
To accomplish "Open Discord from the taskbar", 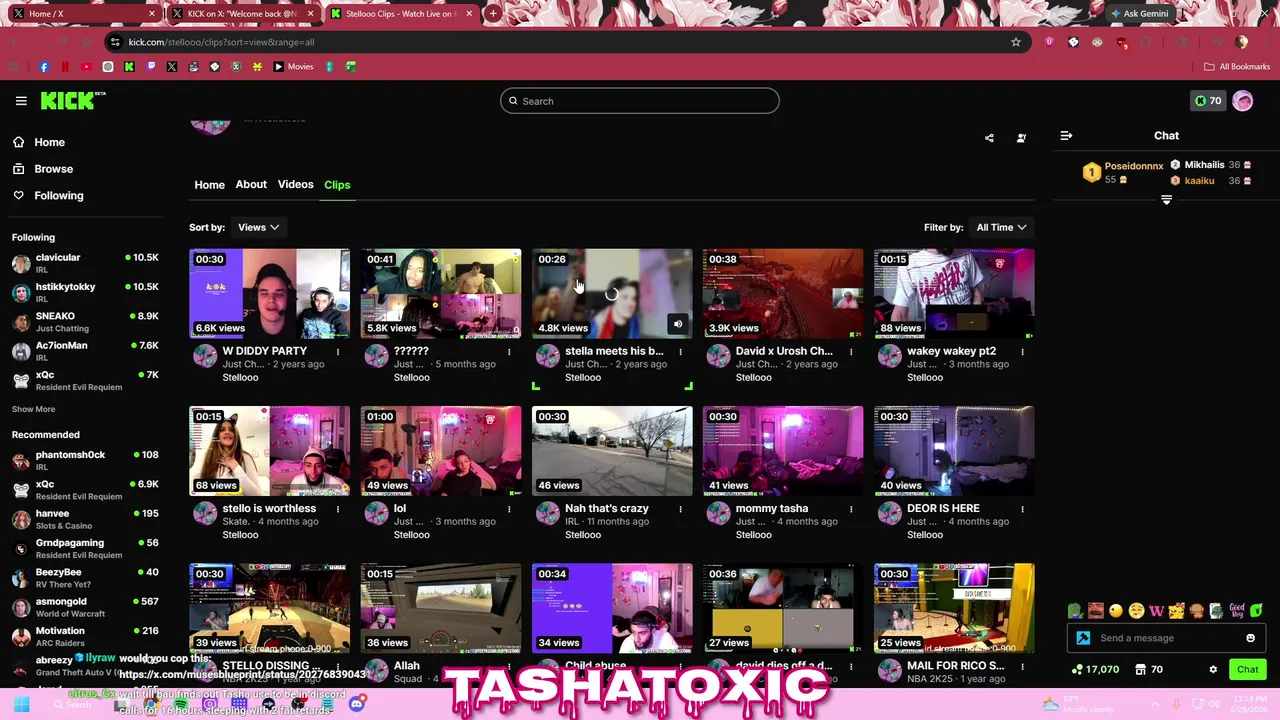I will [357, 704].
